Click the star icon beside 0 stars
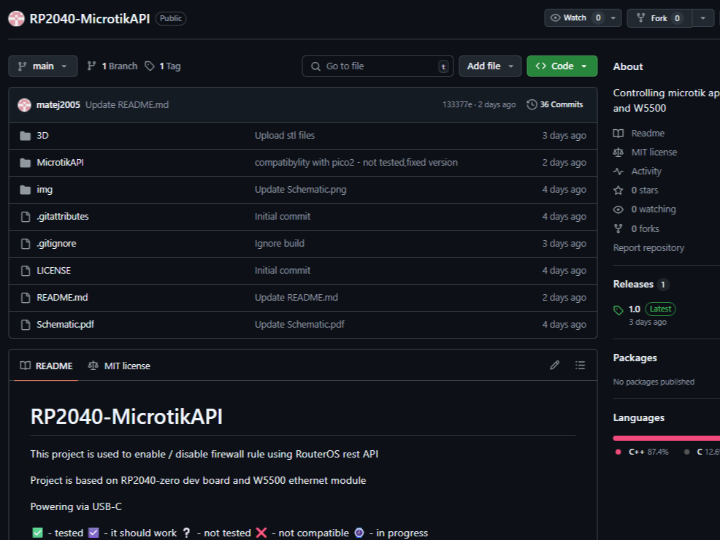This screenshot has width=720, height=540. (x=619, y=190)
